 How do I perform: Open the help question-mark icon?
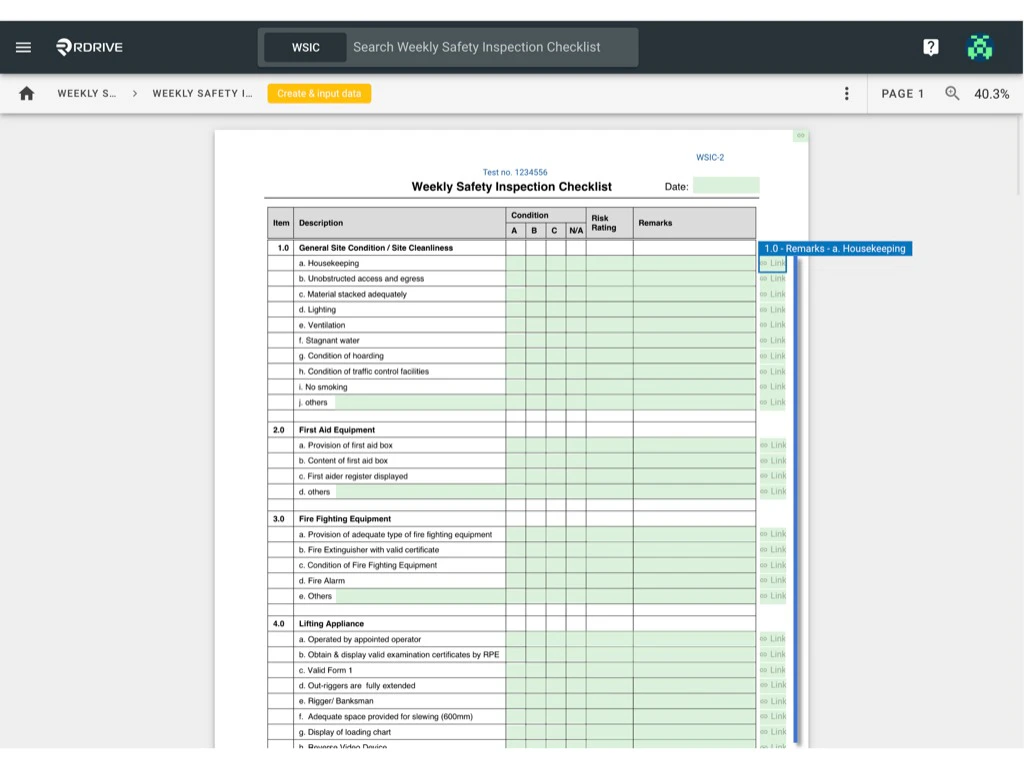930,47
